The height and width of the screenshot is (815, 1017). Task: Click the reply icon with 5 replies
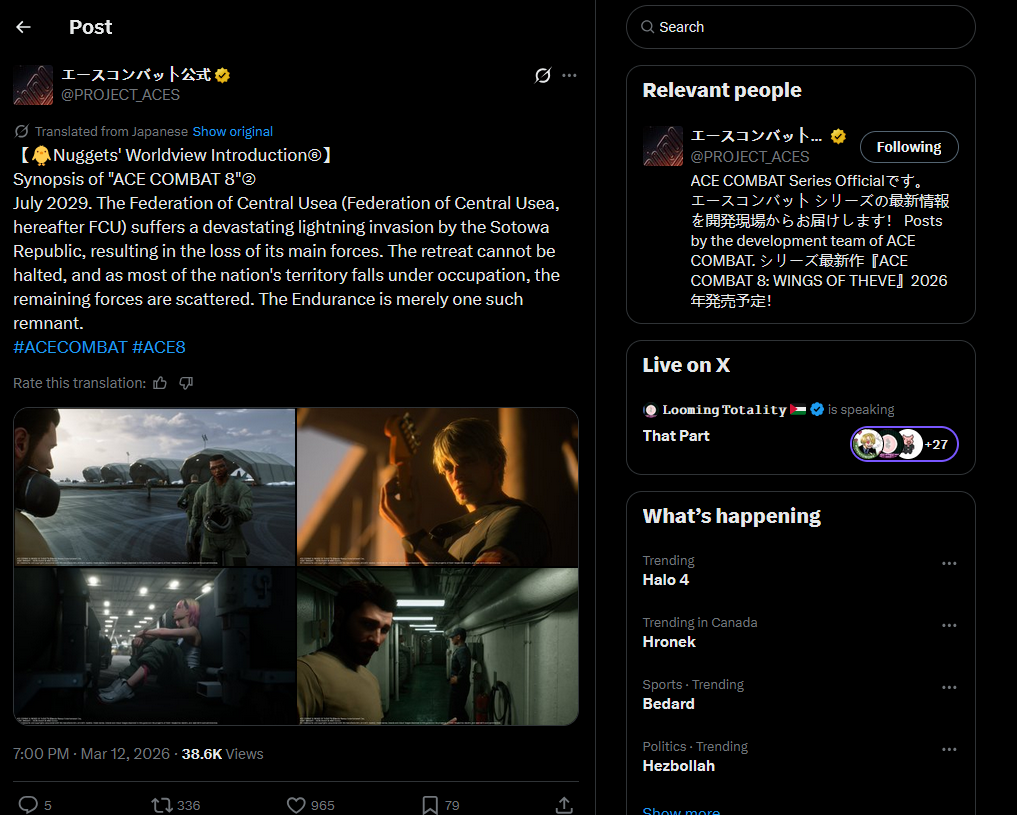click(x=28, y=805)
